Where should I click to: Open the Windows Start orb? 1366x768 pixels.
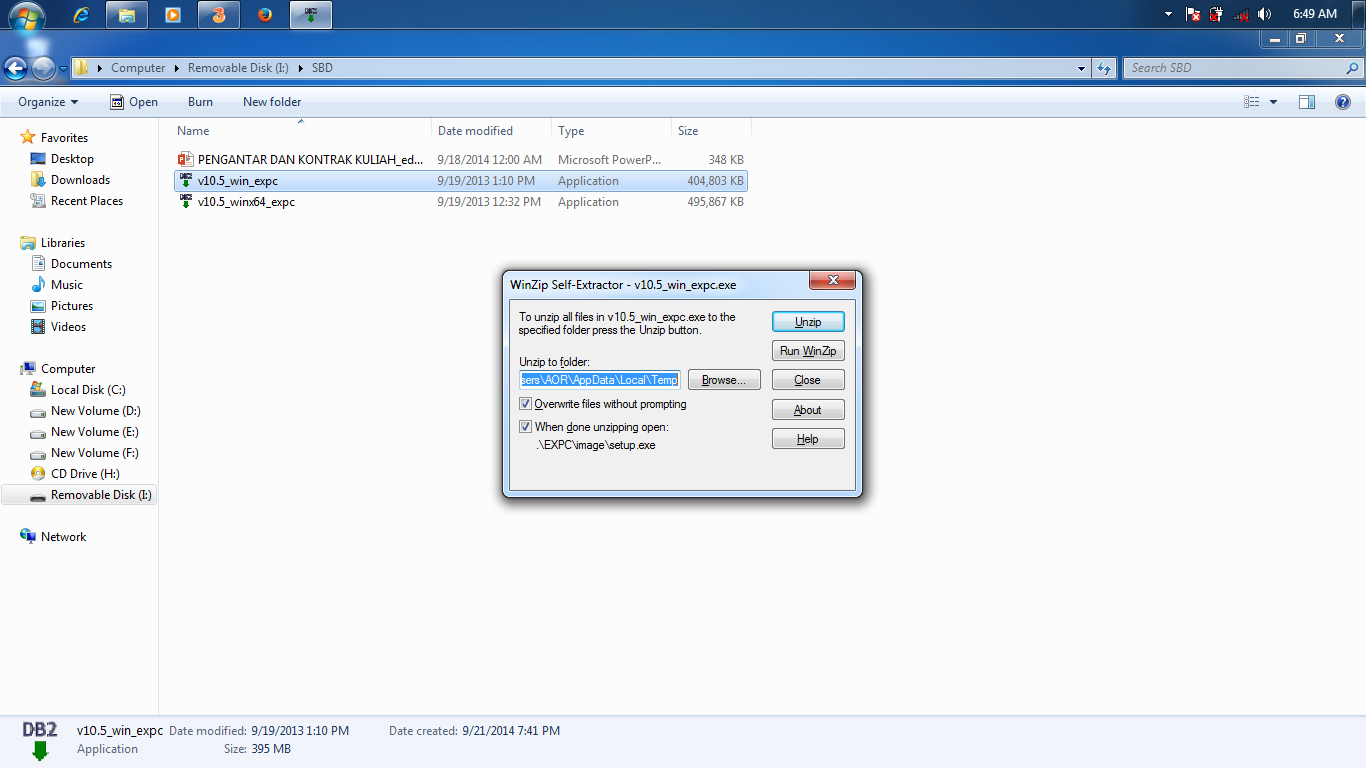tap(27, 15)
